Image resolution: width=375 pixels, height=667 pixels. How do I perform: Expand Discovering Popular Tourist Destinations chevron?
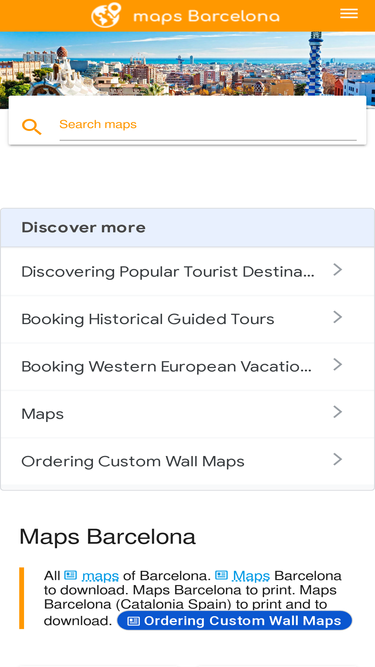pyautogui.click(x=338, y=270)
